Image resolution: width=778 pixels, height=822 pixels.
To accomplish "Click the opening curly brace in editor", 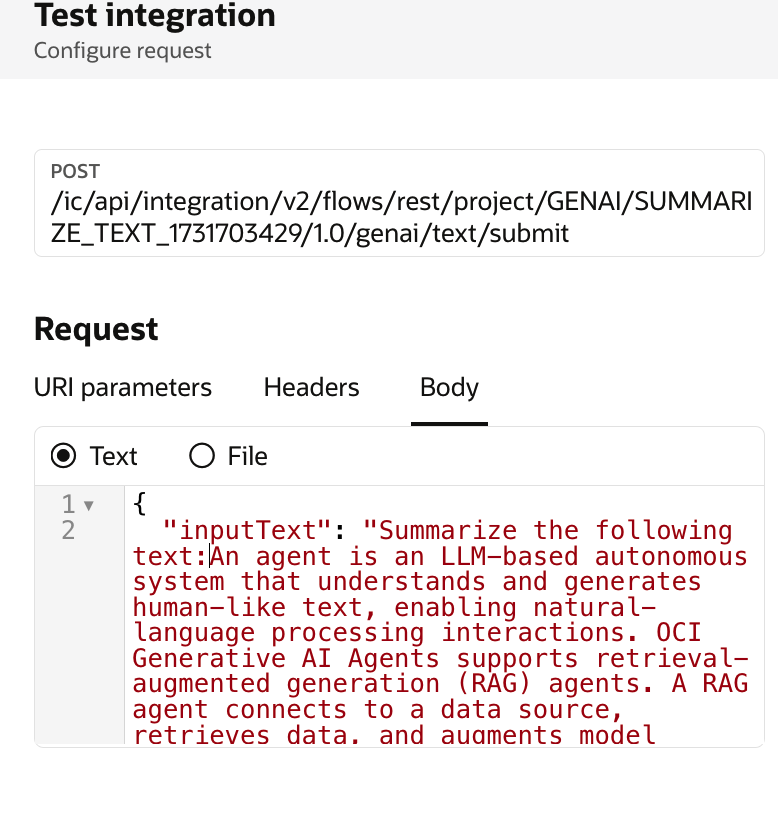I will (140, 504).
